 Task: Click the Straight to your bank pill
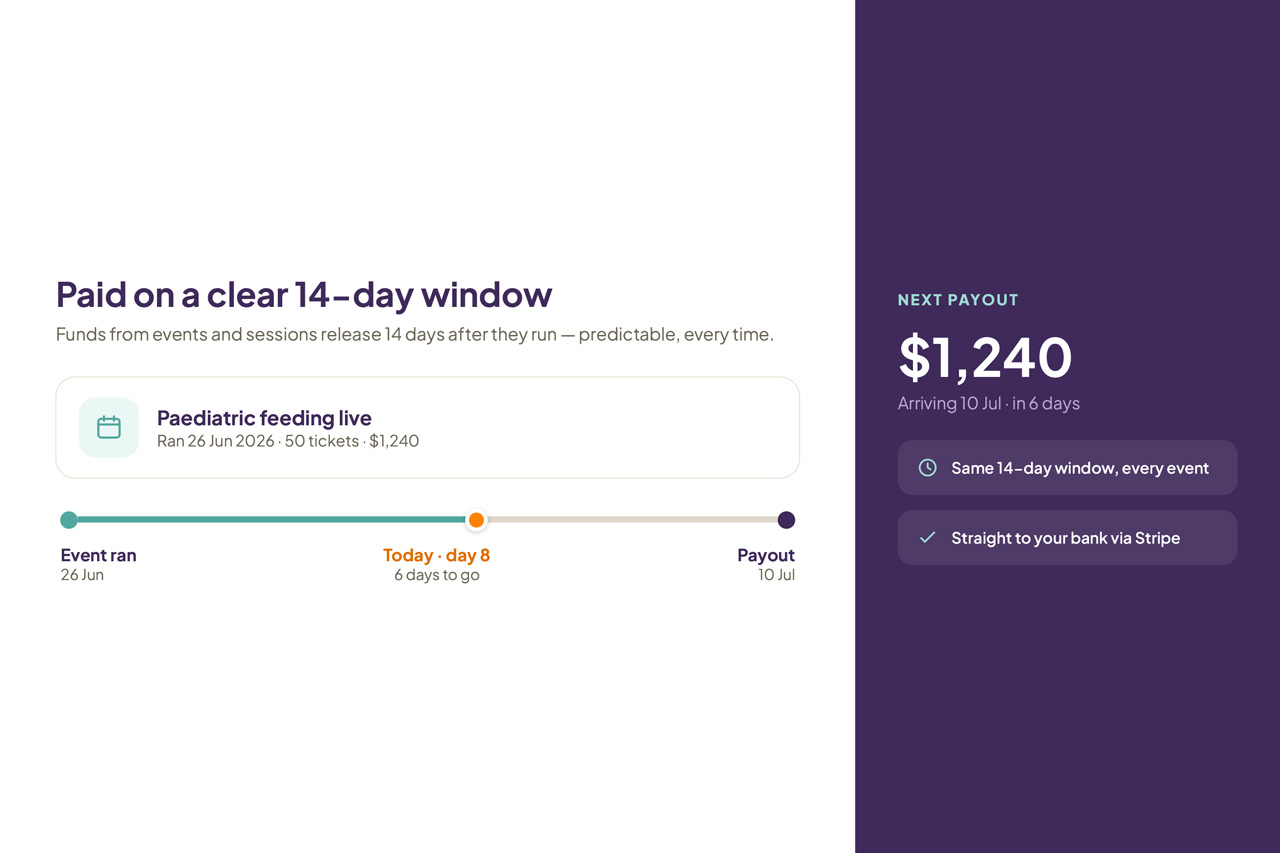1068,538
